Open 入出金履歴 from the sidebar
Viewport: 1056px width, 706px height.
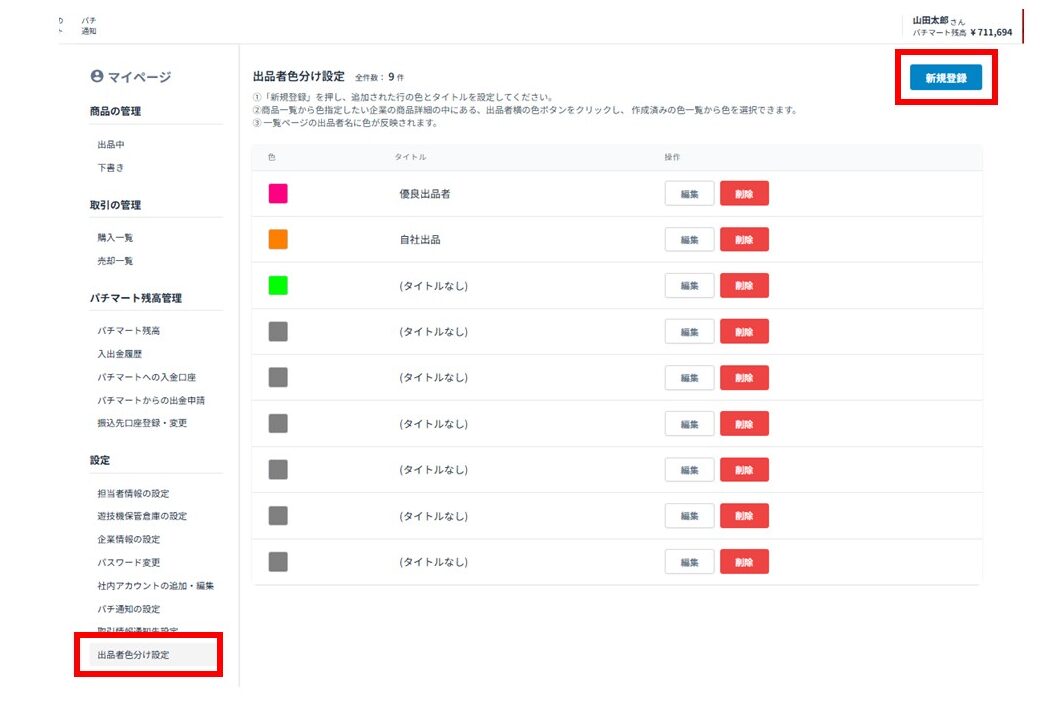point(121,354)
